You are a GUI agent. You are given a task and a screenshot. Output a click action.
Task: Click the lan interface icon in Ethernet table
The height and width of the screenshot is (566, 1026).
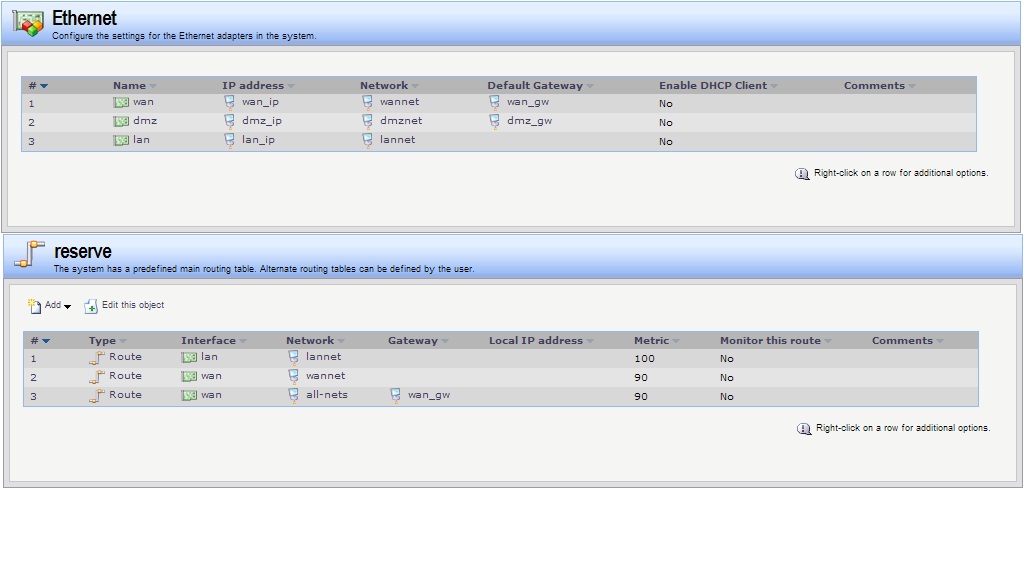coord(121,141)
